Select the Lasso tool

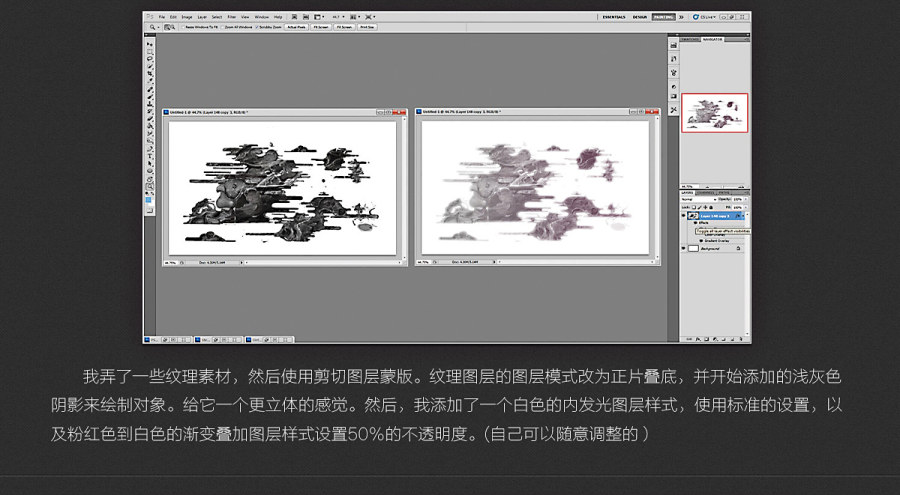coord(150,58)
